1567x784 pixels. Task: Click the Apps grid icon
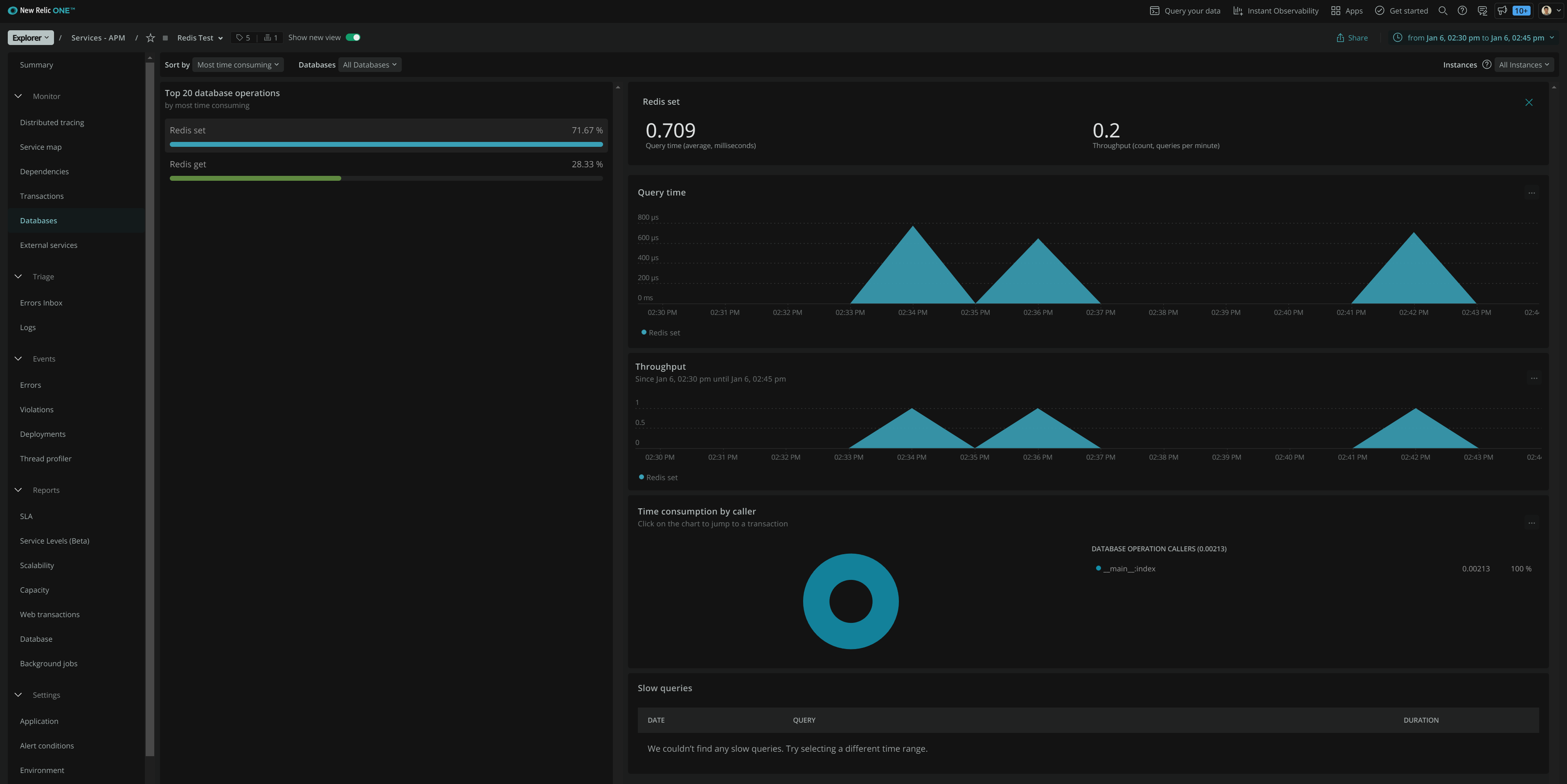click(x=1335, y=11)
